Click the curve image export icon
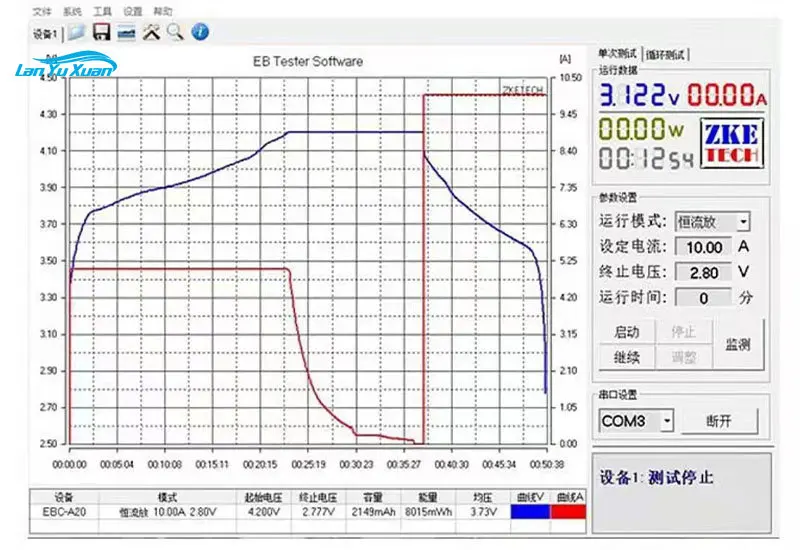 tap(126, 33)
